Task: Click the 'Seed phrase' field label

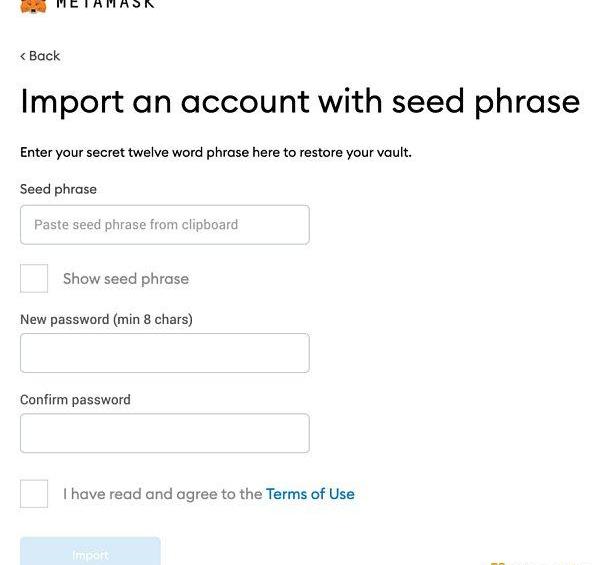Action: (x=58, y=189)
